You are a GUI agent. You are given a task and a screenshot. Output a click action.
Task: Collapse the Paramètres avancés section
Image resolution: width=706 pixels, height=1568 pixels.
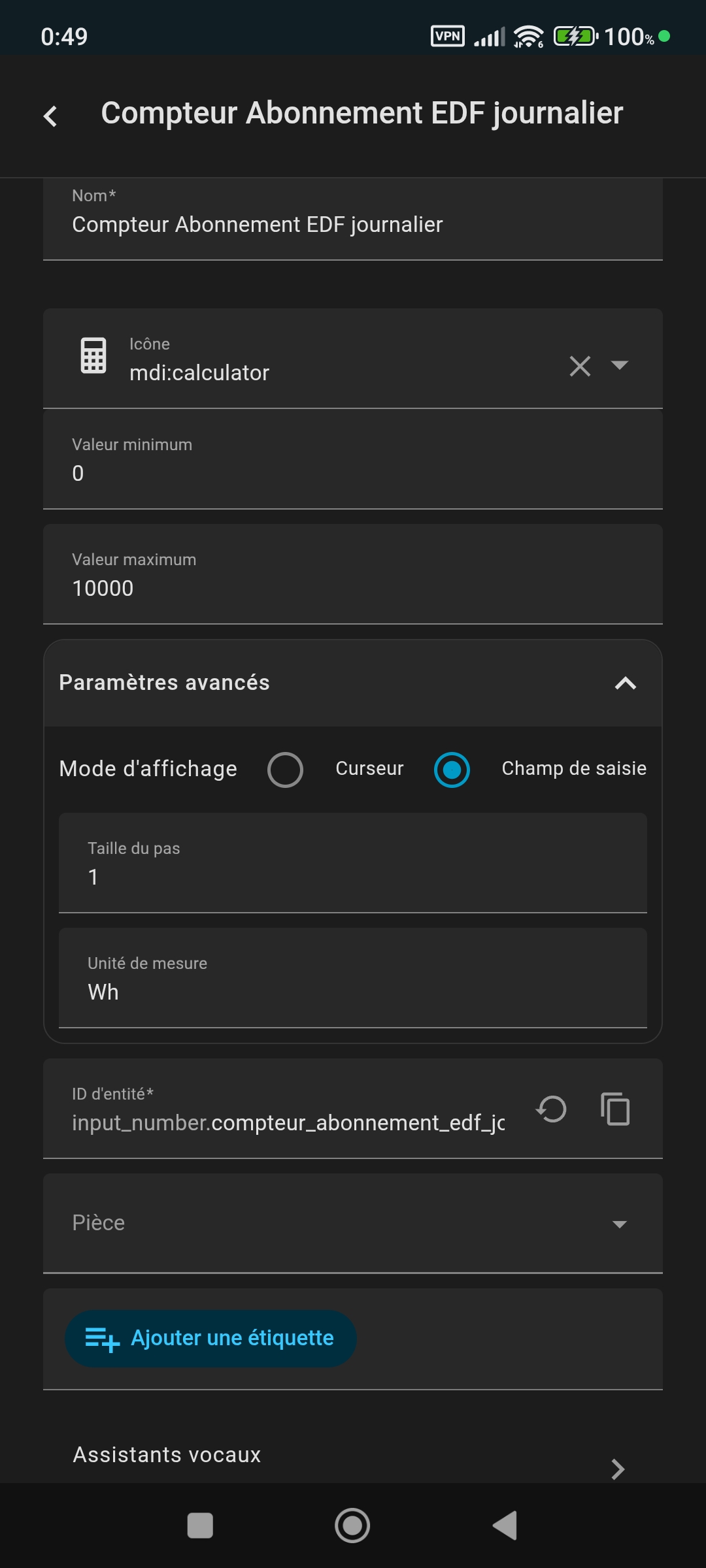pos(625,683)
